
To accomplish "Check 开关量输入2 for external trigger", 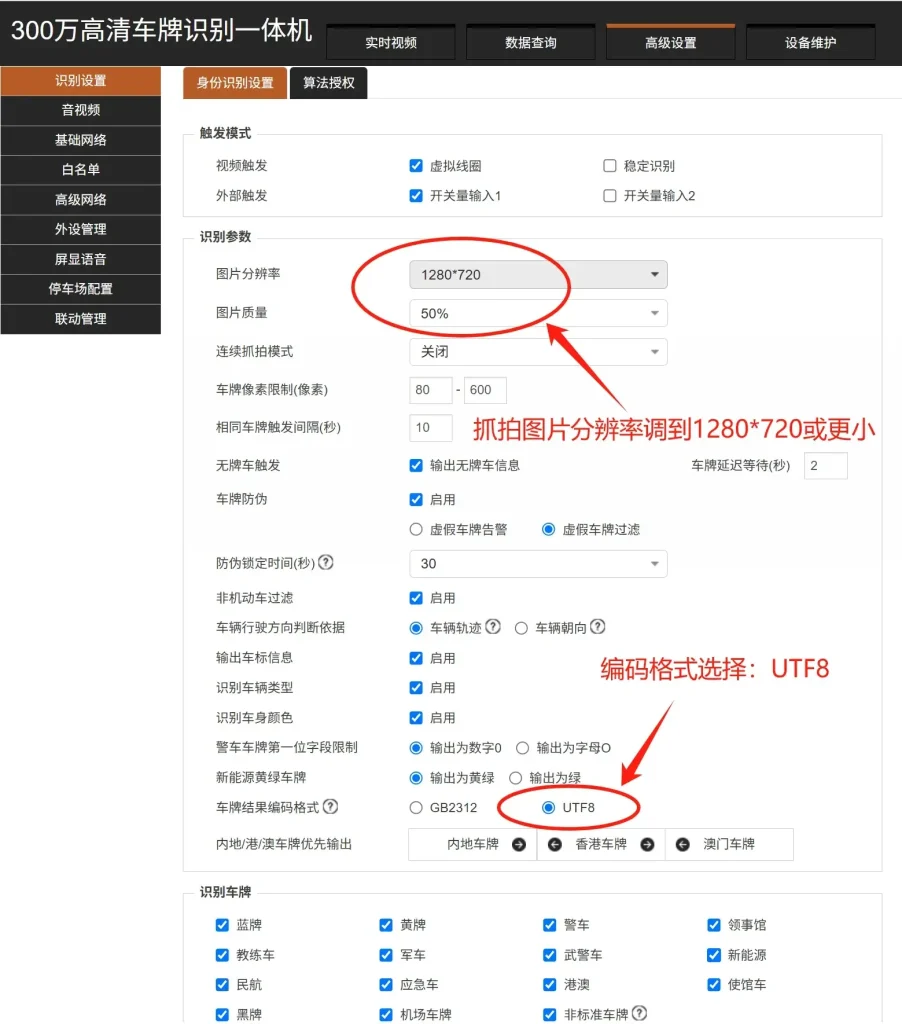I will (x=610, y=196).
